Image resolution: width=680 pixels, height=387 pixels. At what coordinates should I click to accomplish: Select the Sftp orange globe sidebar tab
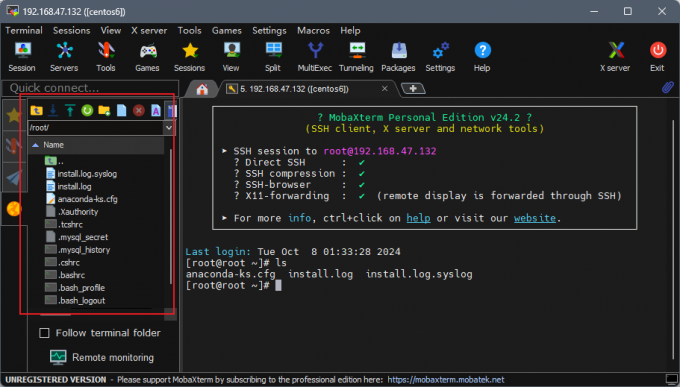tap(14, 209)
